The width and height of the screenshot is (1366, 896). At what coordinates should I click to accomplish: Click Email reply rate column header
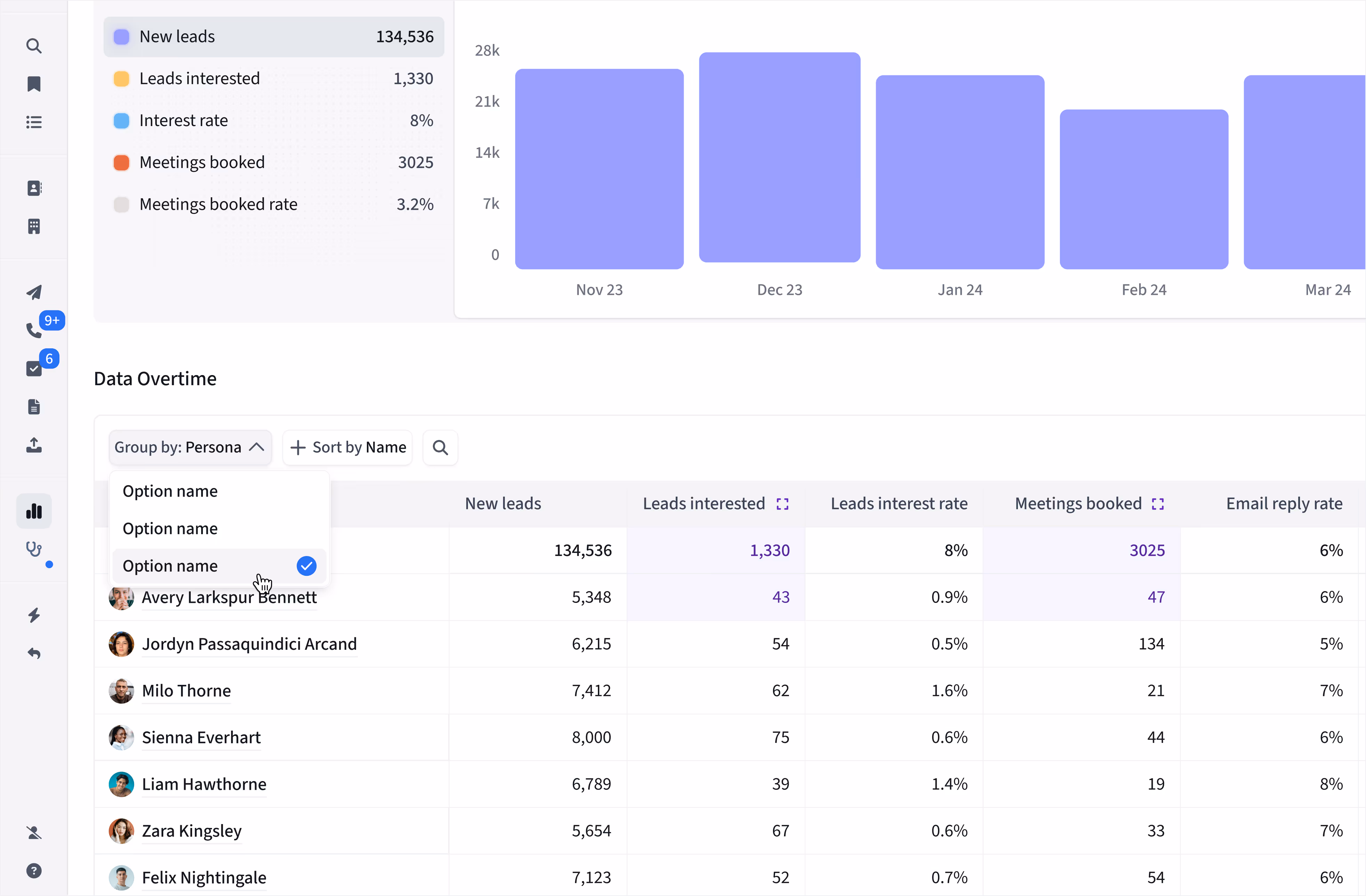(1284, 504)
